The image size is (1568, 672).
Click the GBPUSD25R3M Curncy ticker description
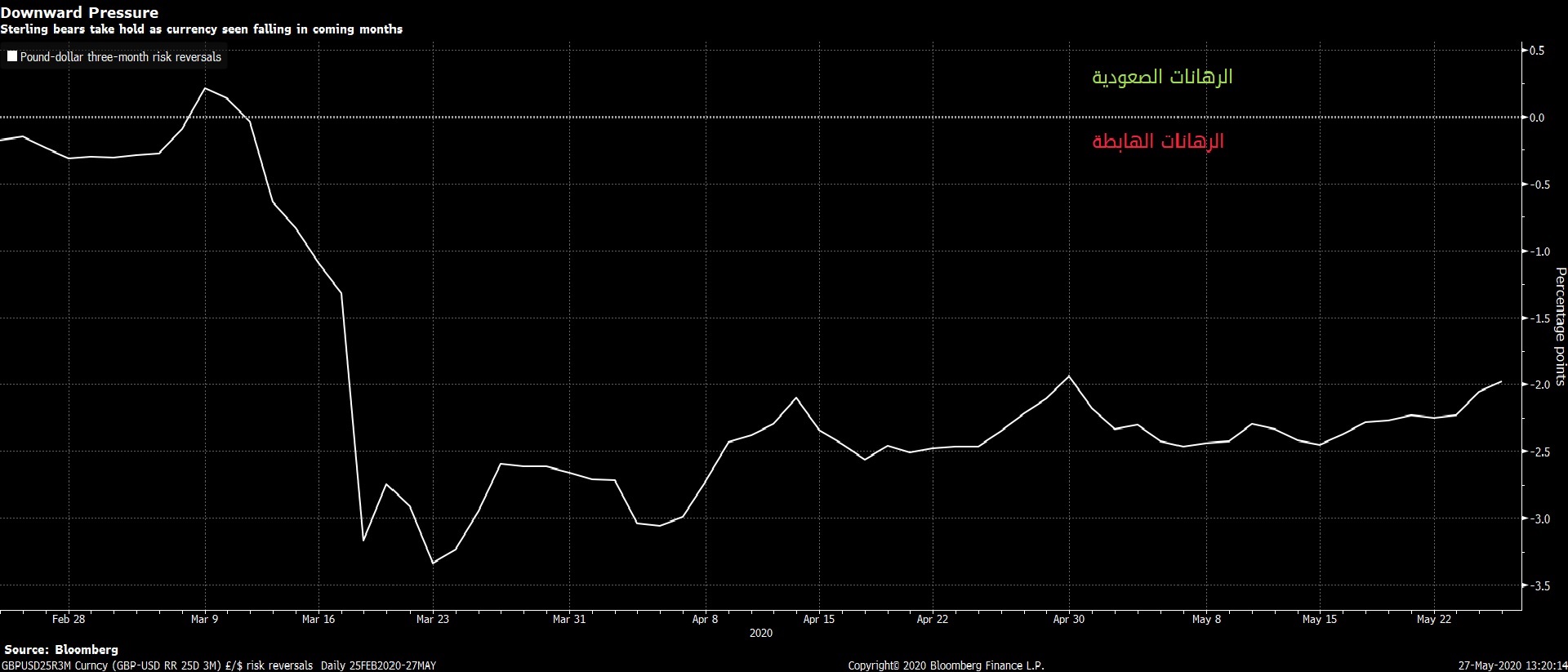pos(218,665)
